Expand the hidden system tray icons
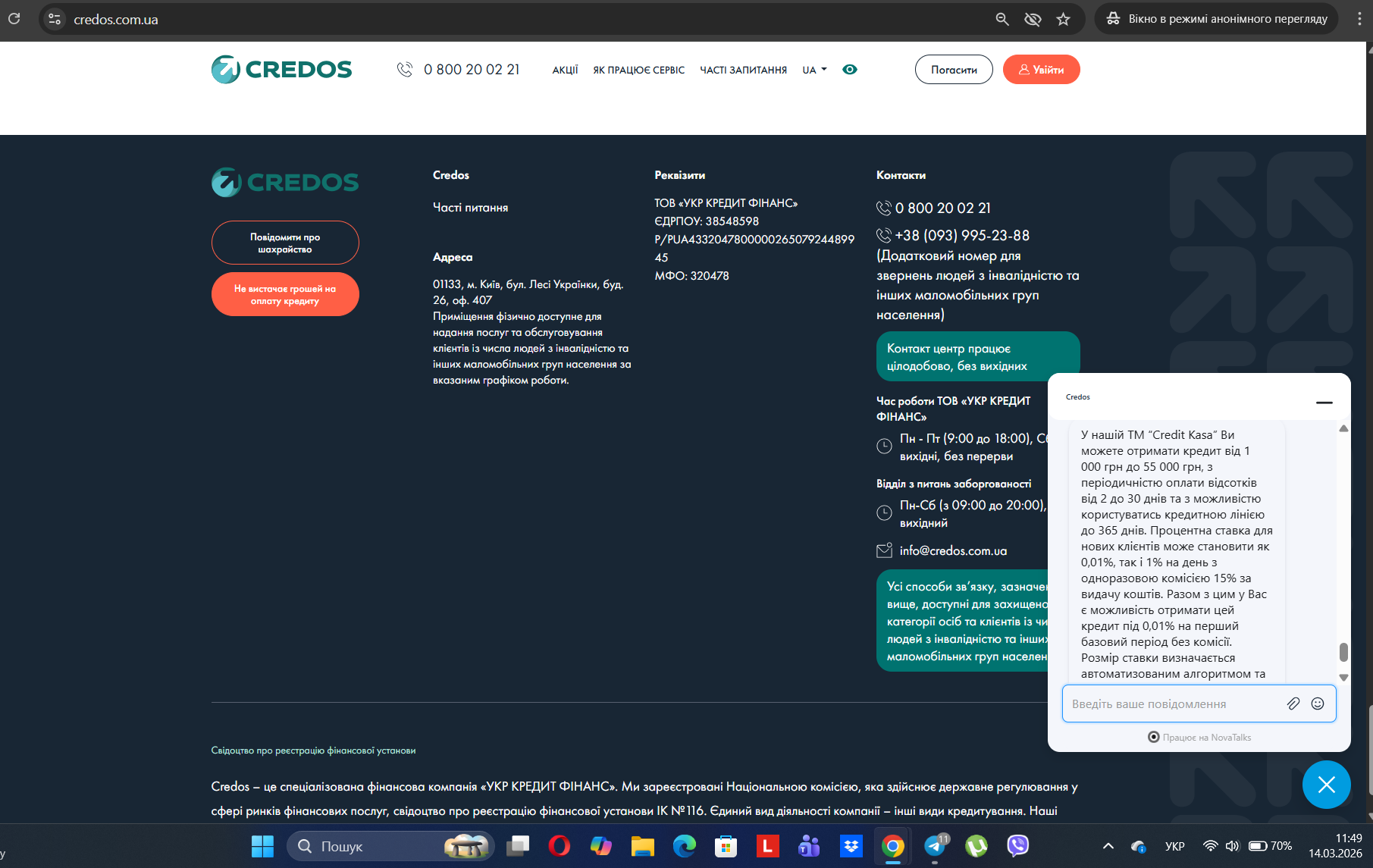 click(x=1108, y=846)
